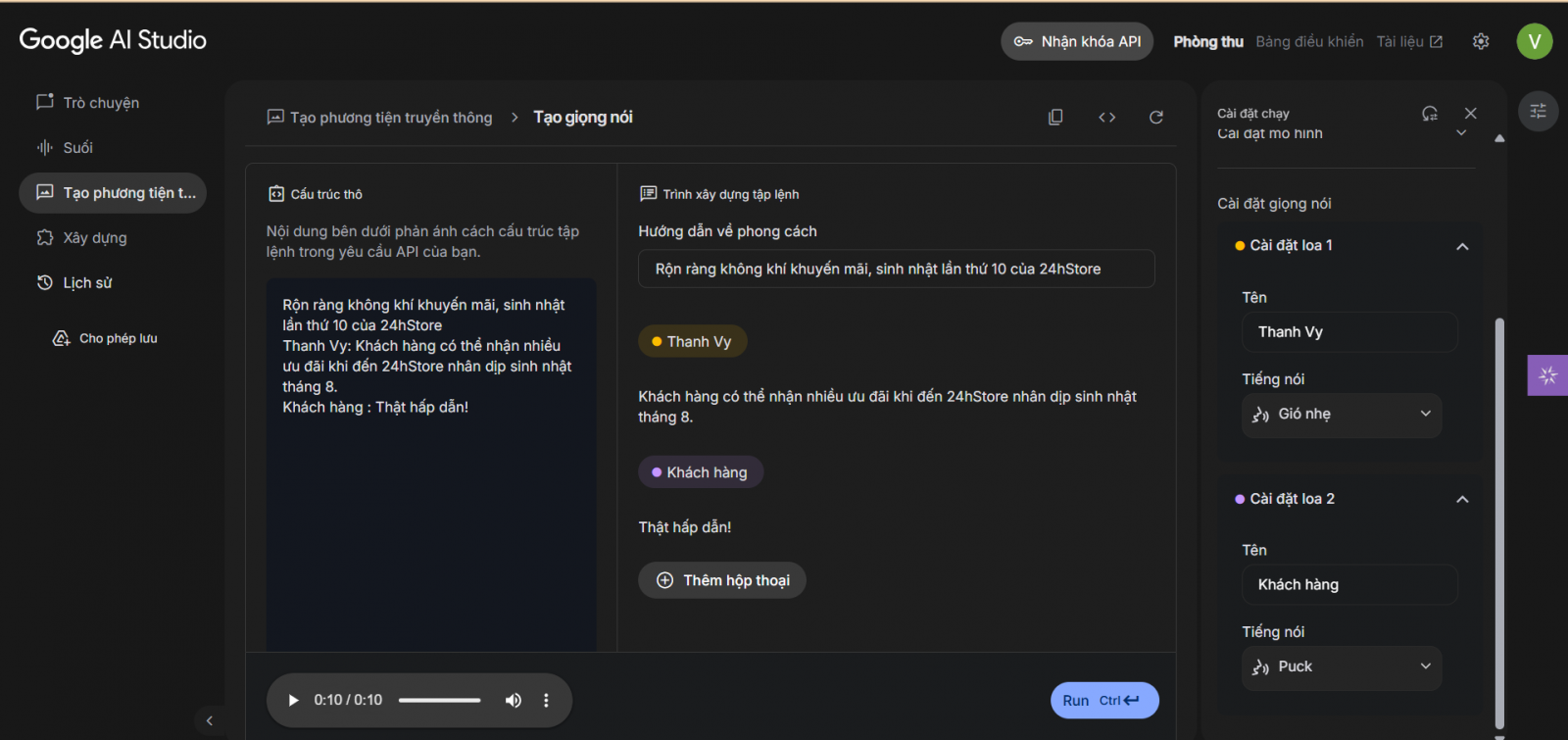
Task: Open settings gear icon
Action: click(1481, 41)
